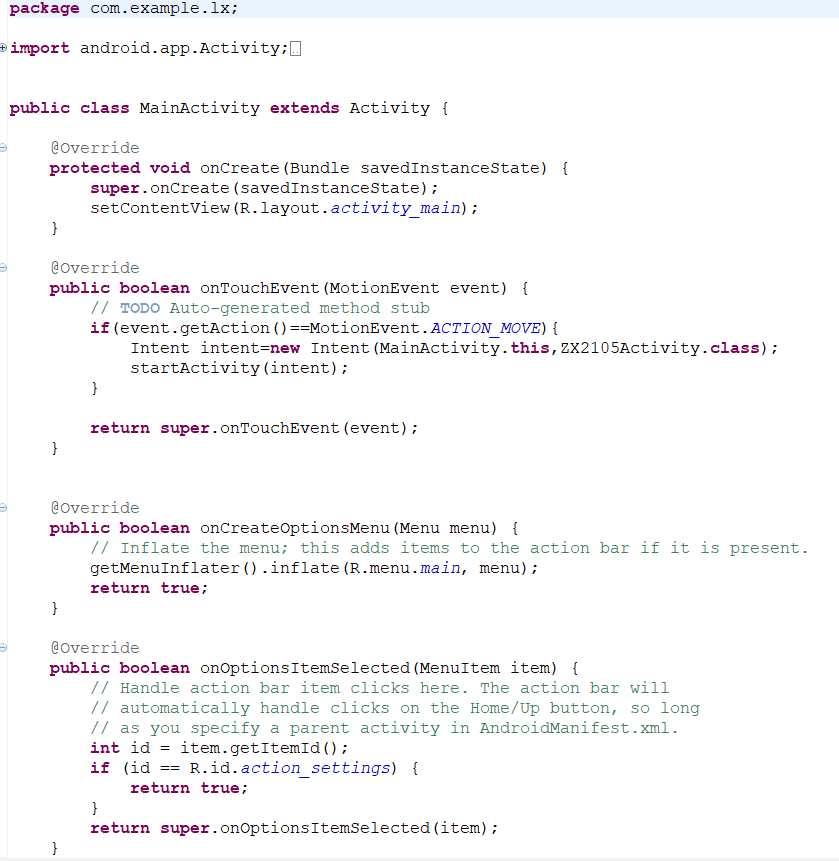The image size is (839, 861).
Task: Click the package com.example.lx line
Action: (x=124, y=8)
